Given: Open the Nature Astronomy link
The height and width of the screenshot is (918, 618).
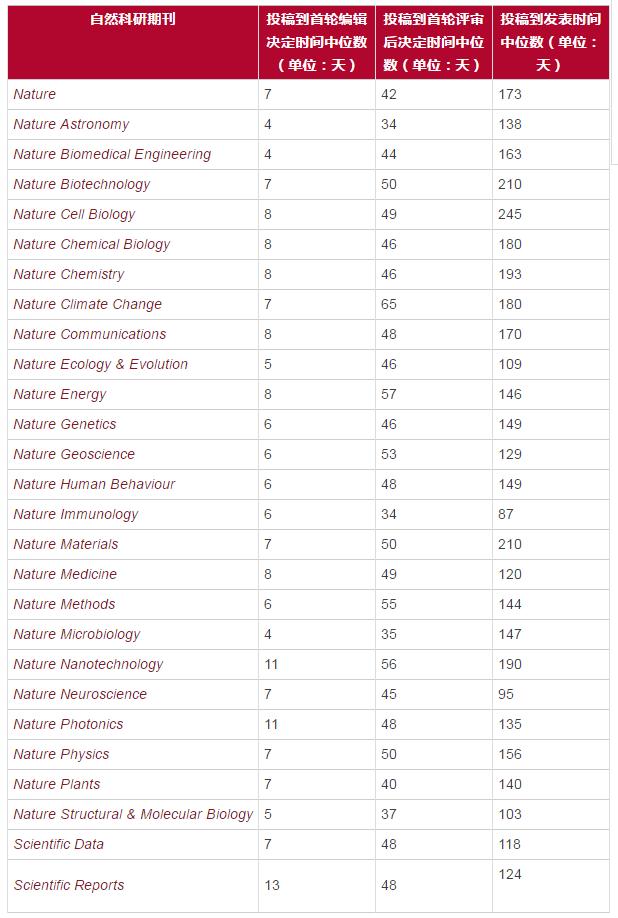Looking at the screenshot, I should pos(71,124).
